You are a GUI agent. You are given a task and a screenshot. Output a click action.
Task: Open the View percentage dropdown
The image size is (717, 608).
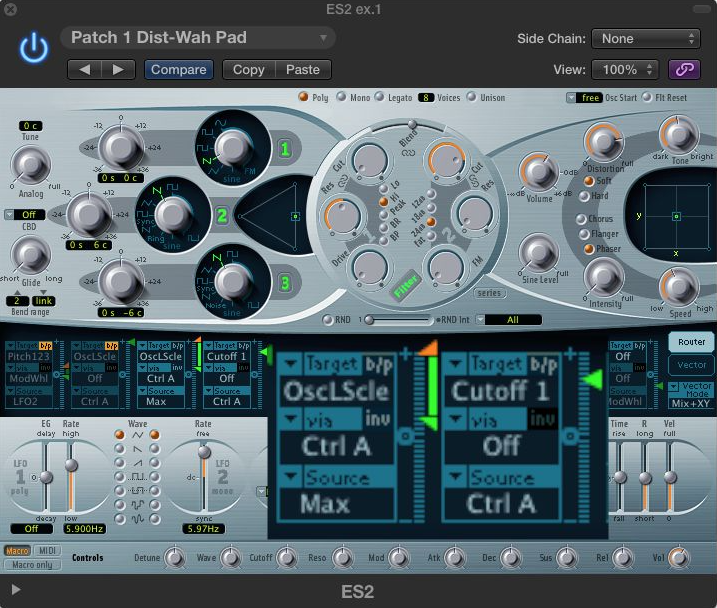[x=625, y=69]
